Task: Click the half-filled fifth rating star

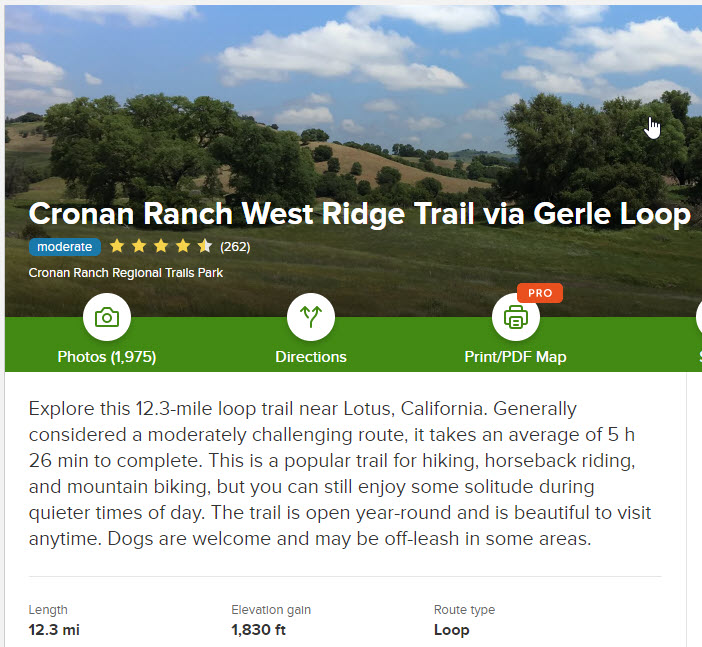Action: tap(204, 246)
